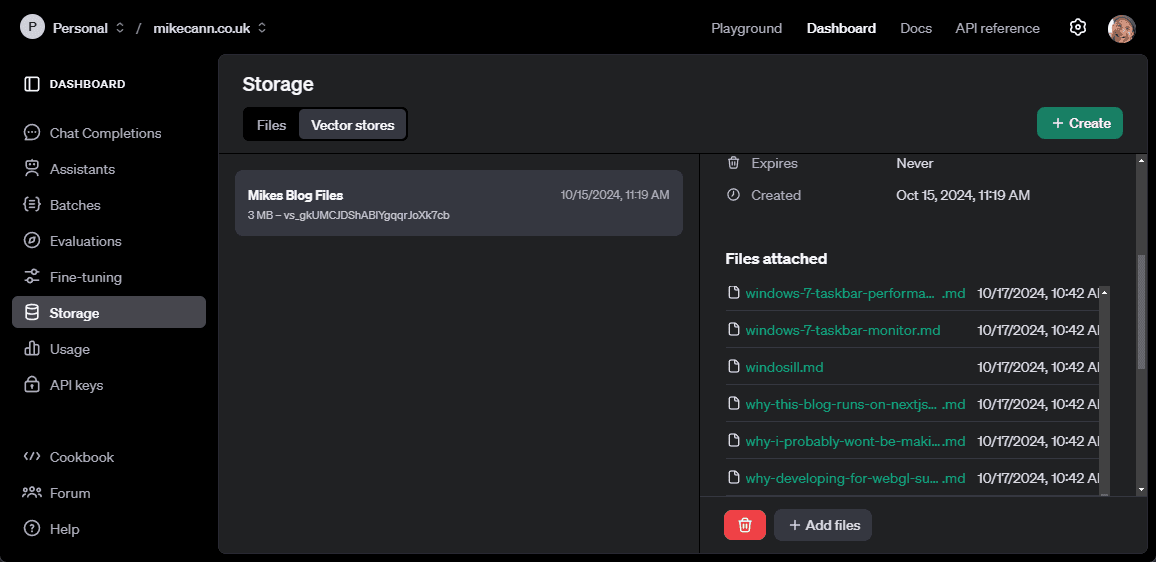The width and height of the screenshot is (1156, 562).
Task: Click the green Create button
Action: pos(1079,123)
